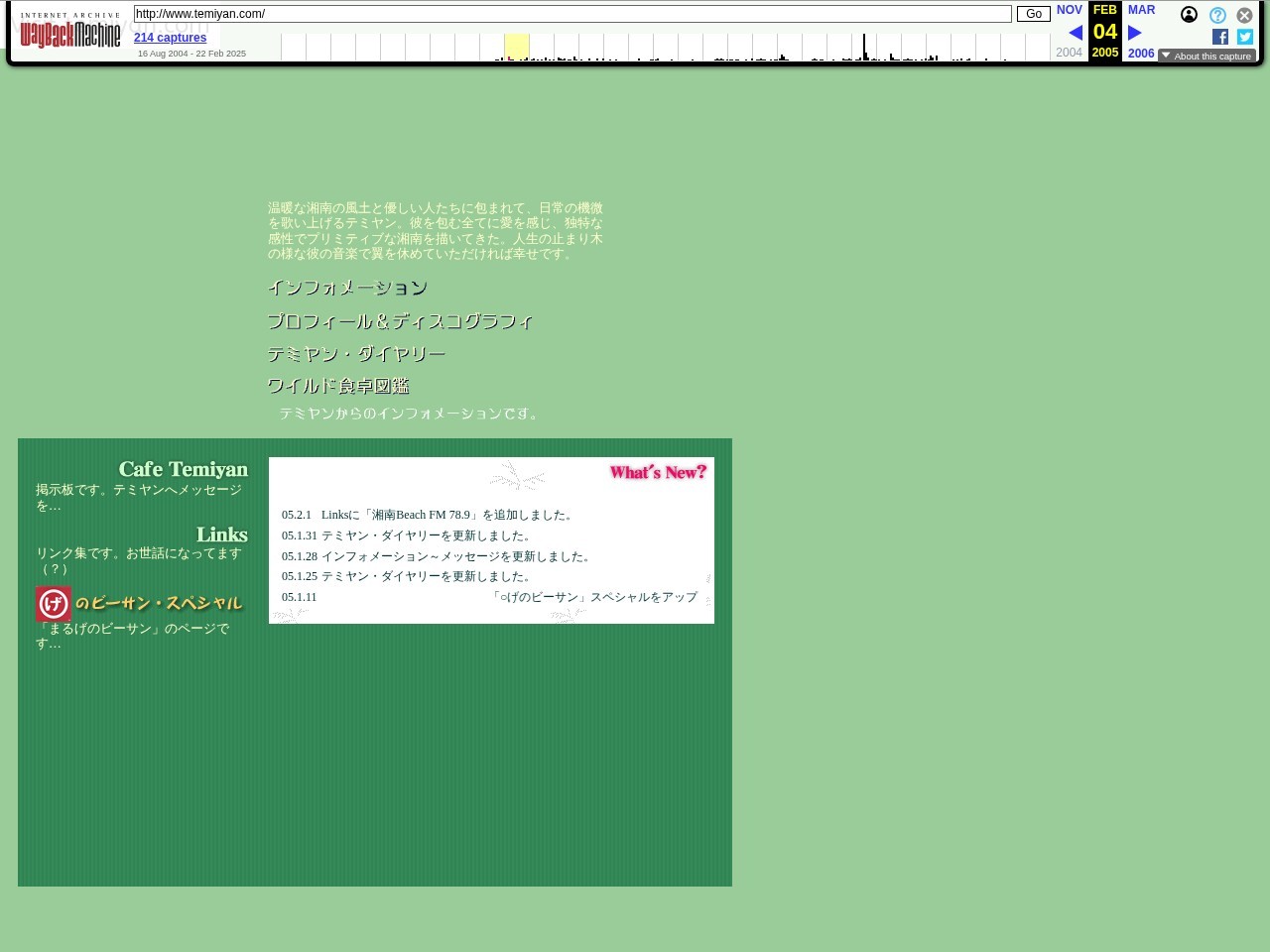This screenshot has height=952, width=1270.
Task: Open the user account icon
Action: tap(1189, 15)
